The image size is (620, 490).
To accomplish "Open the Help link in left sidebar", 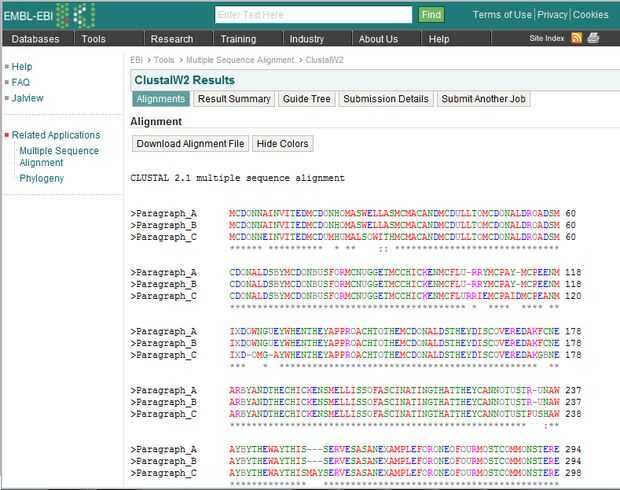I will click(x=22, y=66).
